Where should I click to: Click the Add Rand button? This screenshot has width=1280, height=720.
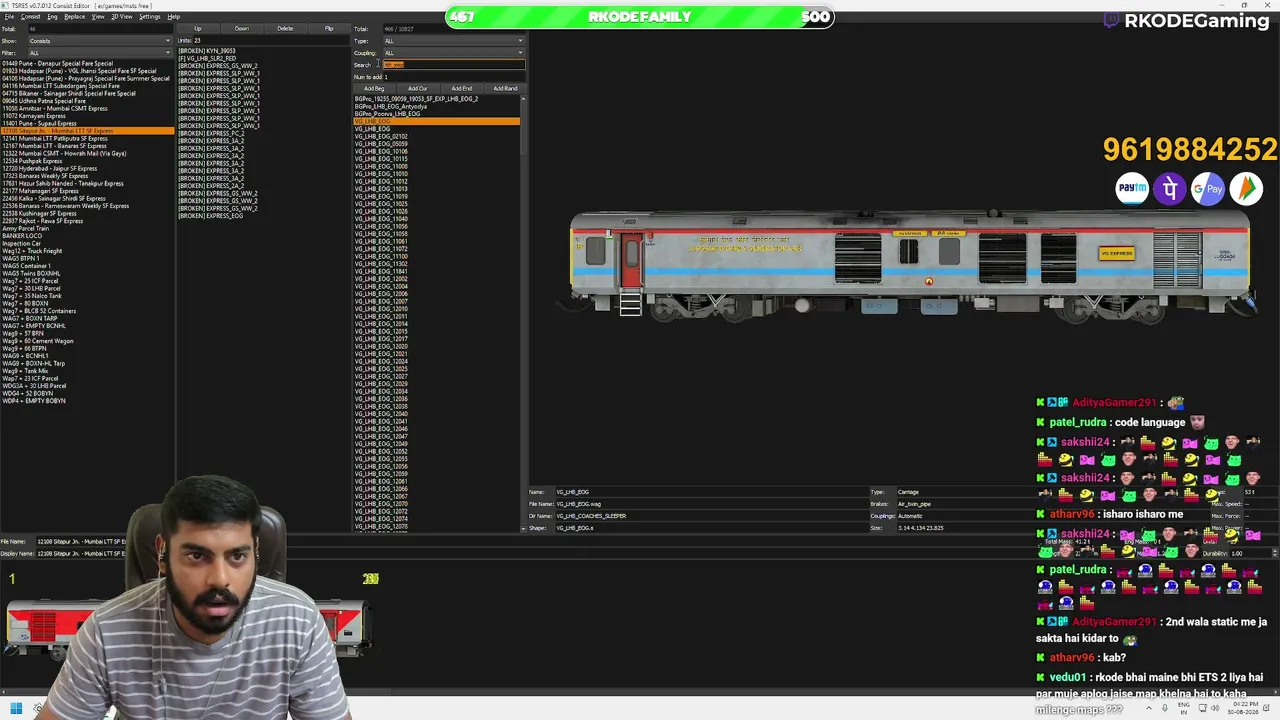coord(505,89)
